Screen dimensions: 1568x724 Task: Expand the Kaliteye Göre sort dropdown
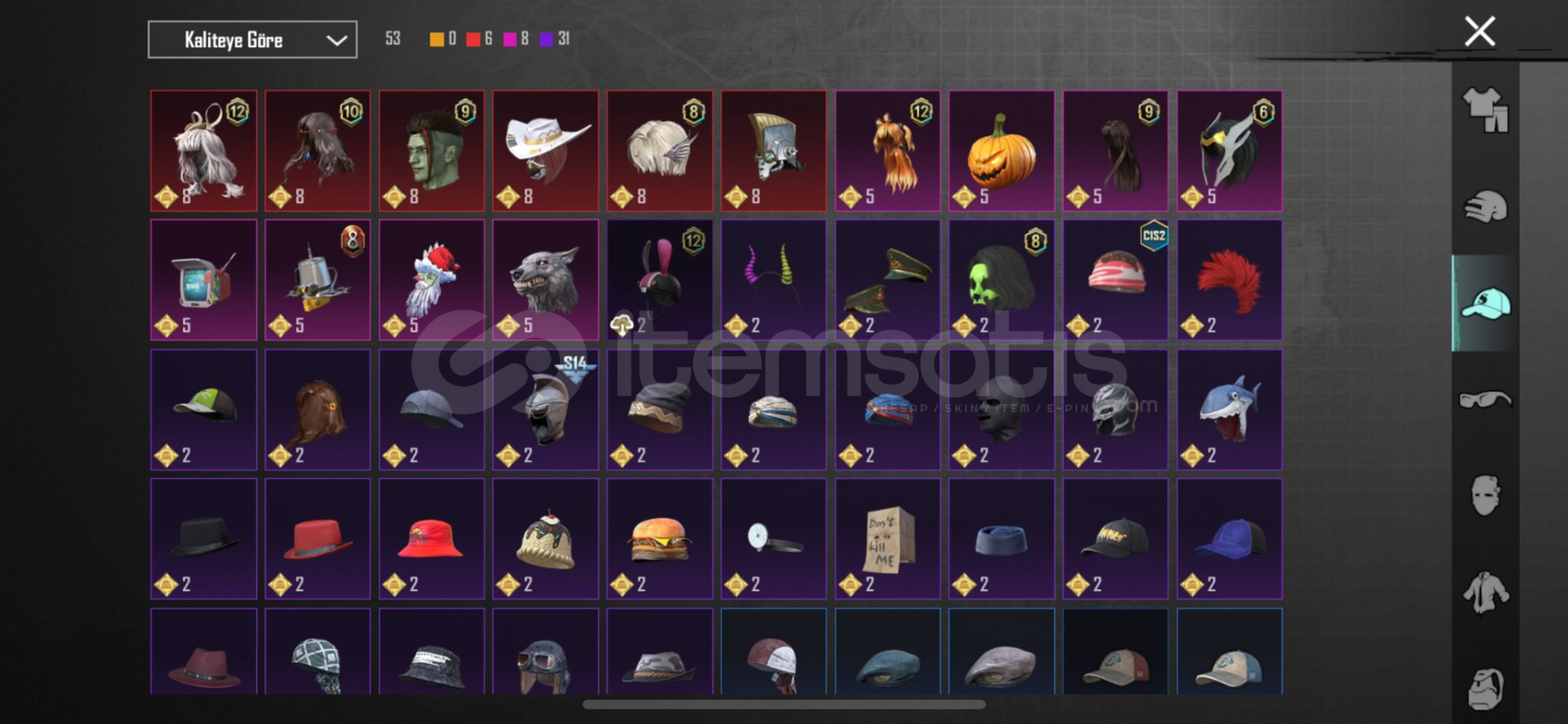pyautogui.click(x=252, y=39)
